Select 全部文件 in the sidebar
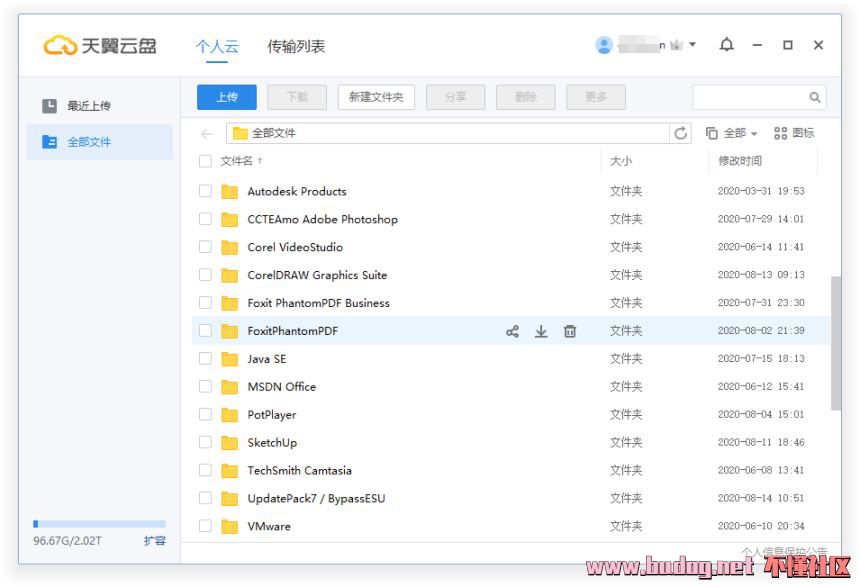 point(100,142)
